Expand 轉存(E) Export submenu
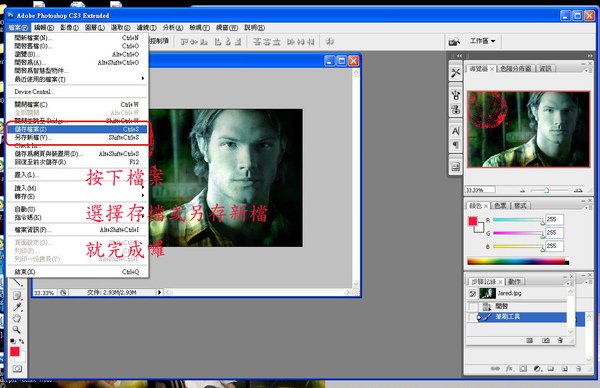 [77, 196]
